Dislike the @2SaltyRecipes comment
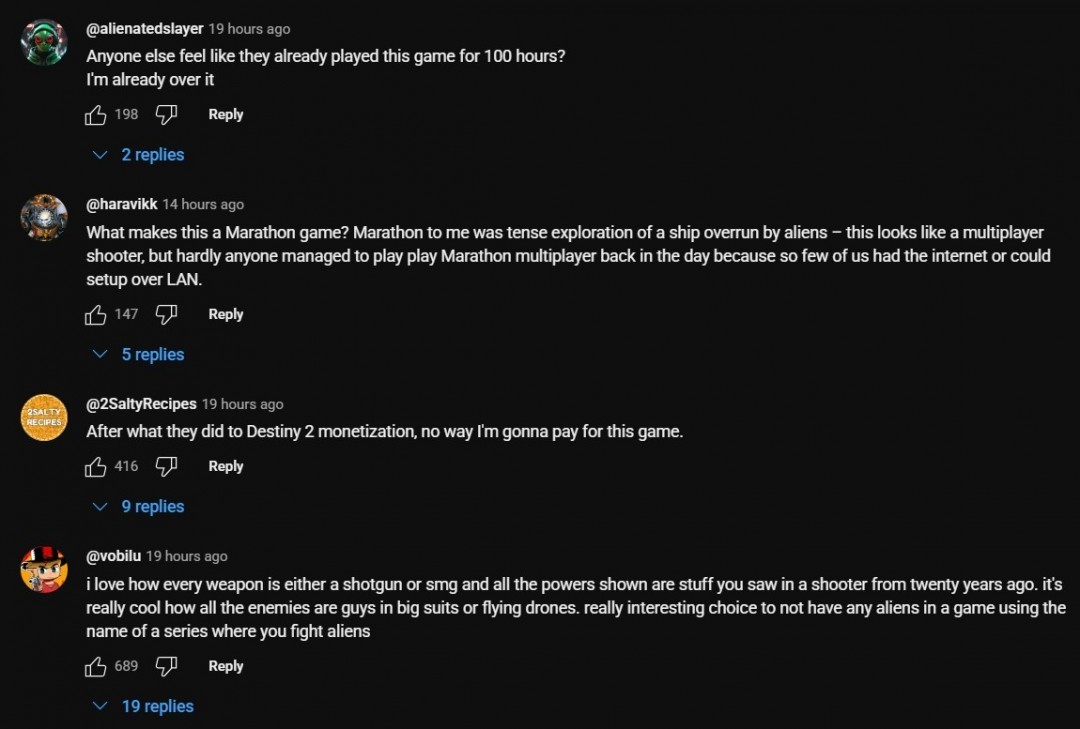Viewport: 1080px width, 729px height. (x=167, y=467)
